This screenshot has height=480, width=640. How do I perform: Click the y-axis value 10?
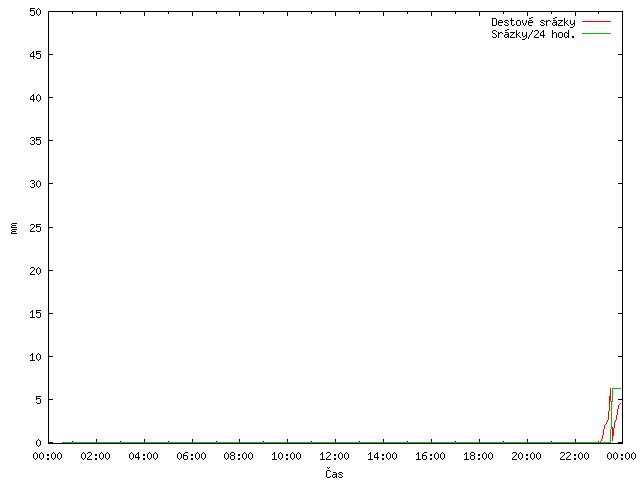tap(36, 357)
